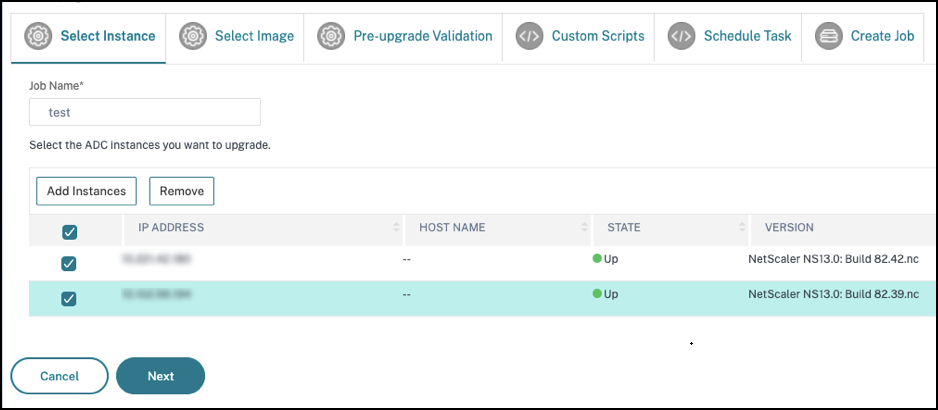Select 'NetScaler NS13.0: Build 82.42.nc' cell
Screen dimensions: 938x410
coord(833,259)
